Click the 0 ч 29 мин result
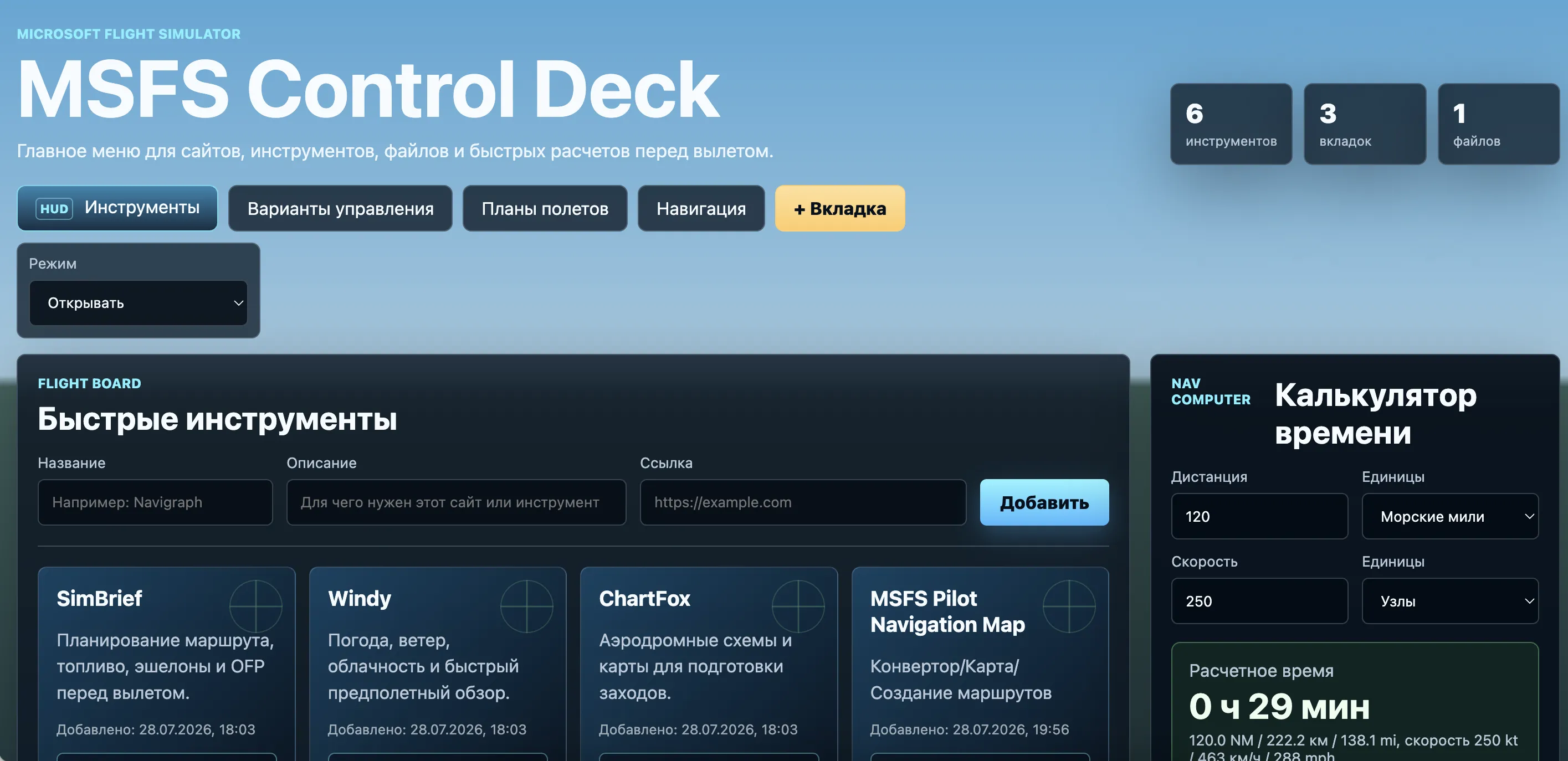1568x761 pixels. tap(1279, 706)
